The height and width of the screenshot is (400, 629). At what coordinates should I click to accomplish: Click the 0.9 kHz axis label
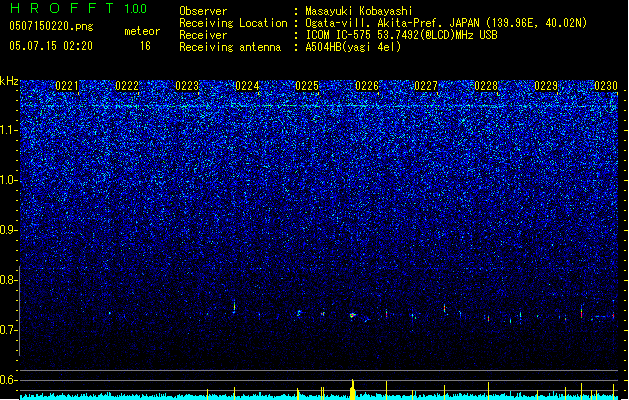pos(8,230)
